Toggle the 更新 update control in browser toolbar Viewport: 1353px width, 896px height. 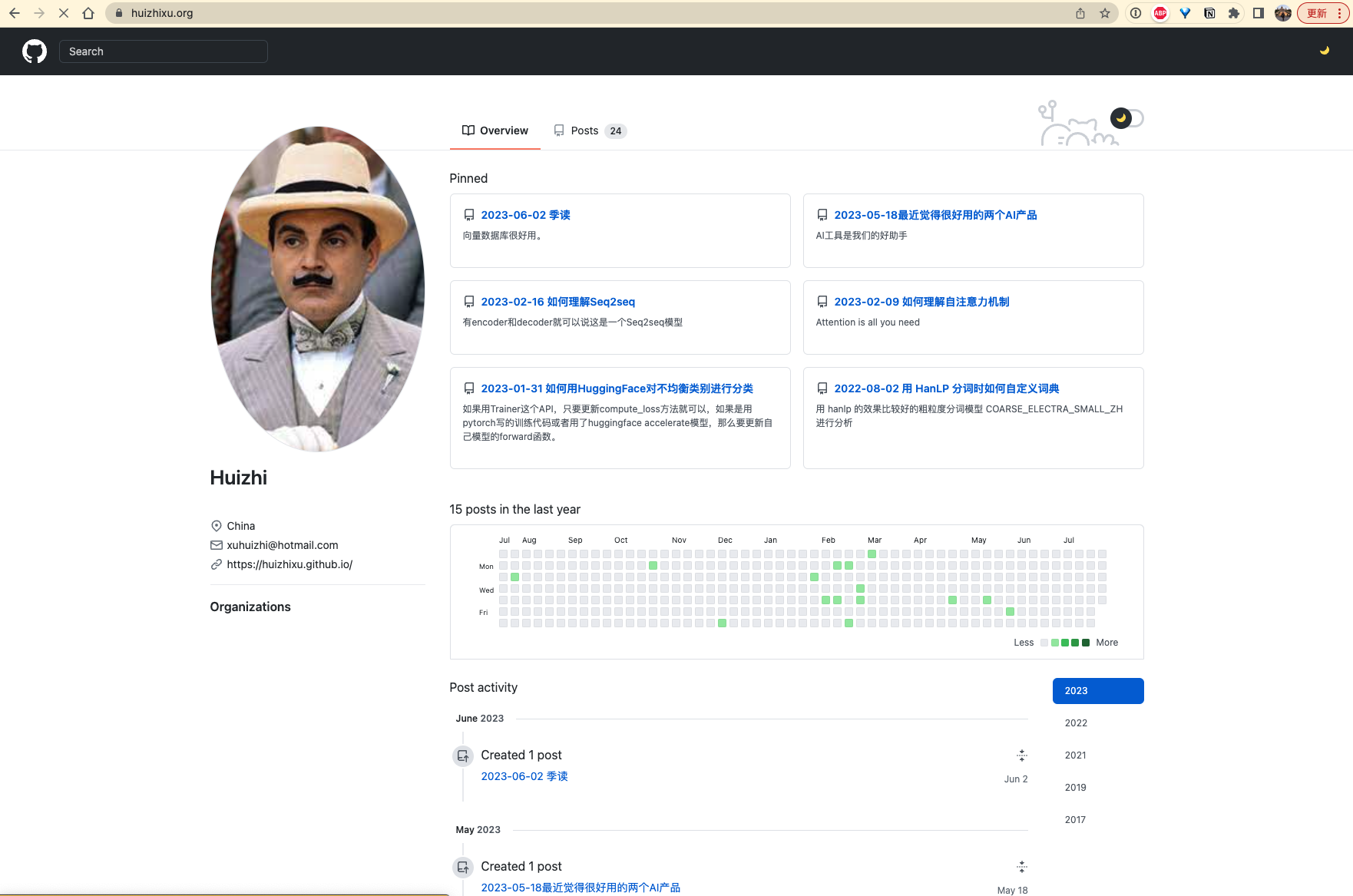coord(1316,13)
